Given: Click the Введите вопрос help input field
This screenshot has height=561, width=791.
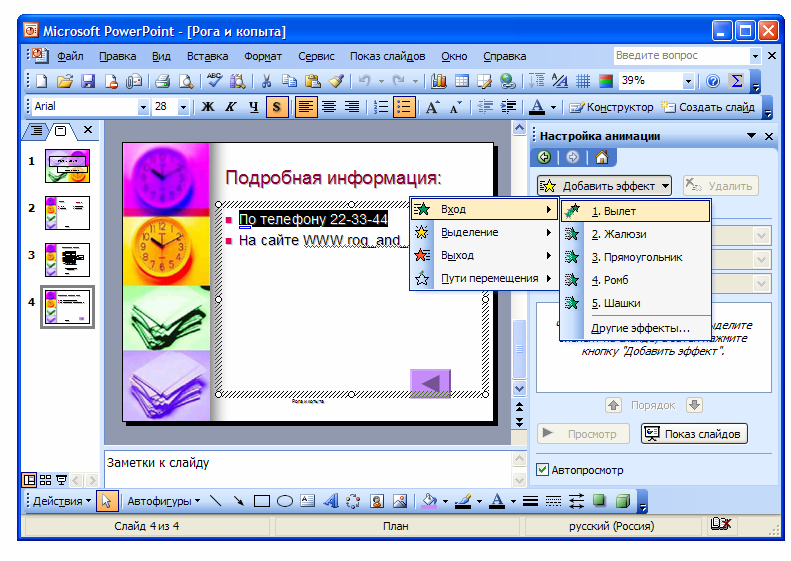Looking at the screenshot, I should [681, 55].
